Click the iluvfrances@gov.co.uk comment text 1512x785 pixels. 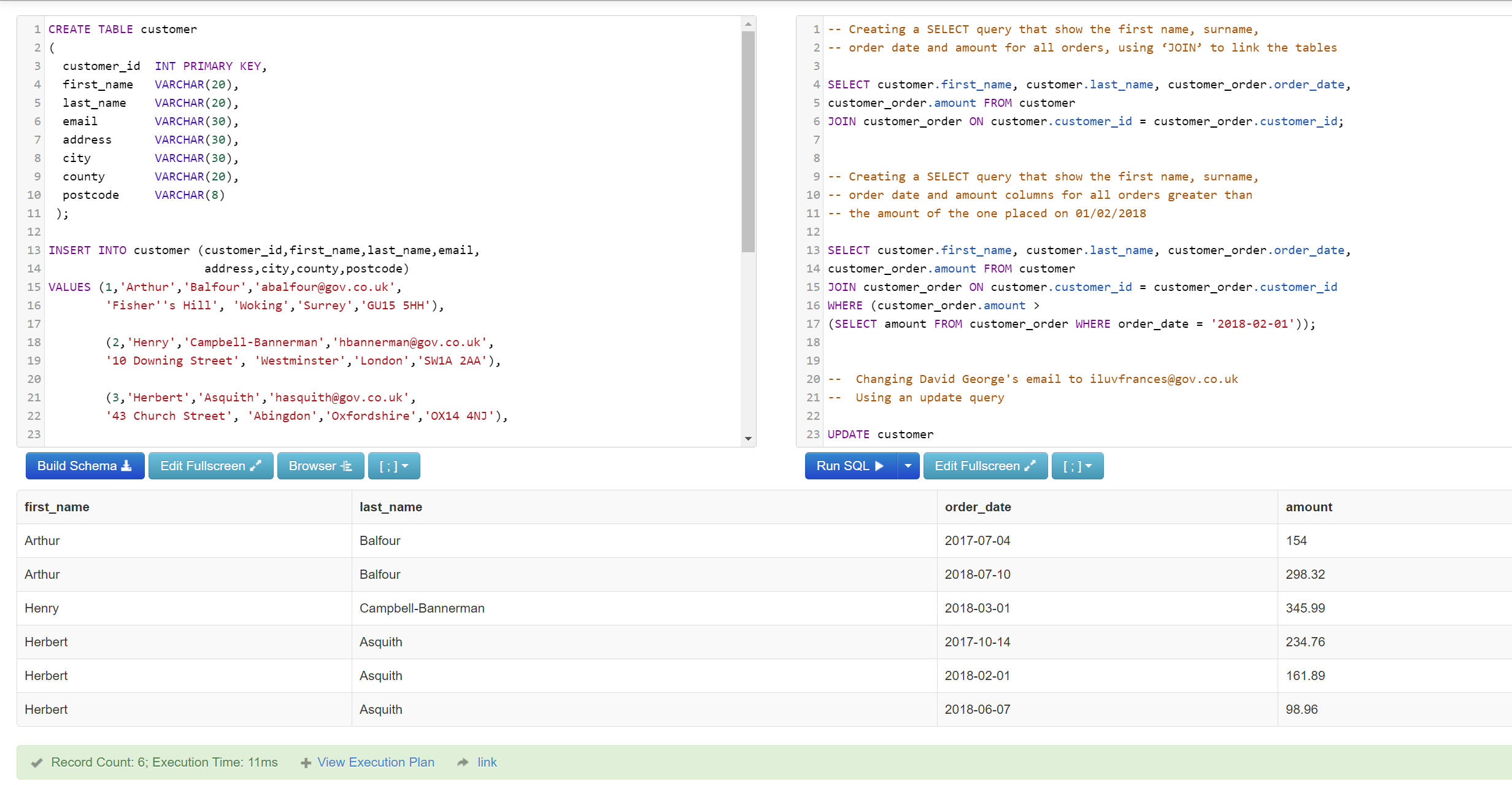click(x=1163, y=379)
